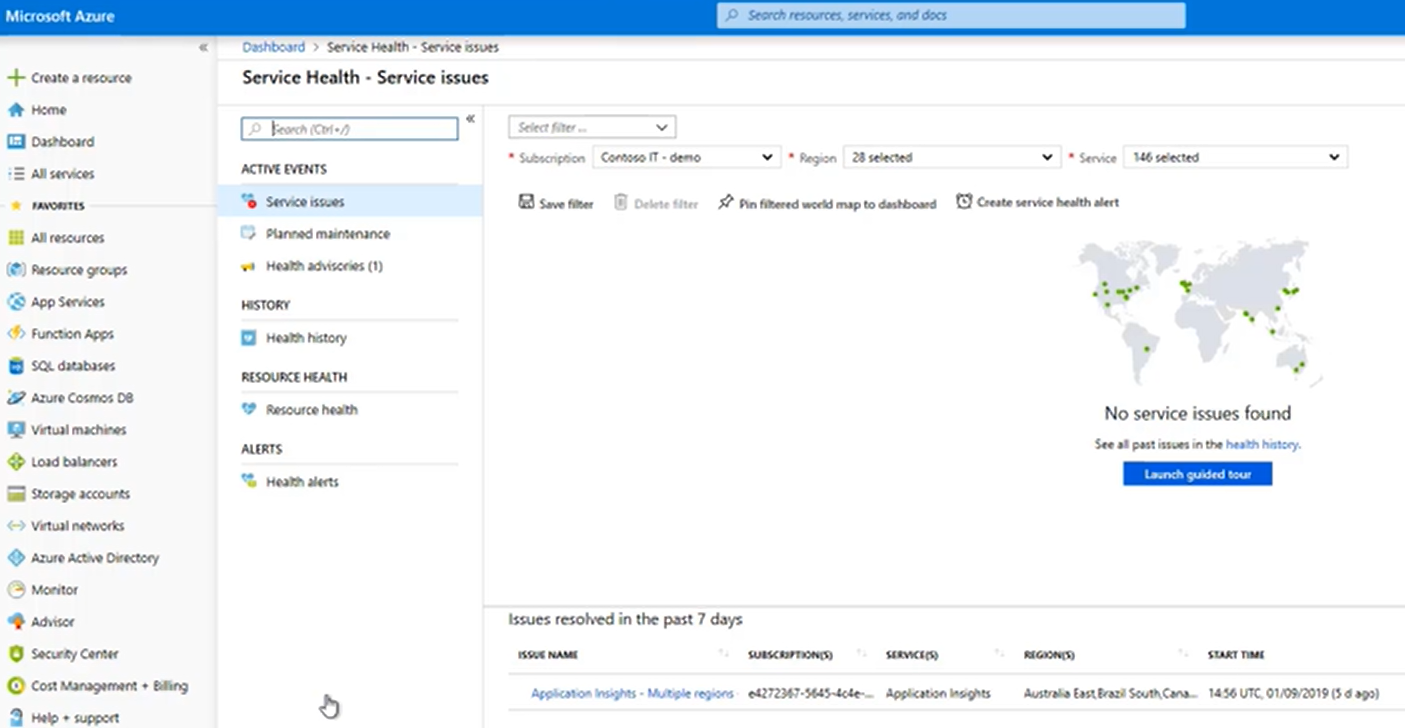
Task: Collapse the Service Health menu pane
Action: pos(470,118)
